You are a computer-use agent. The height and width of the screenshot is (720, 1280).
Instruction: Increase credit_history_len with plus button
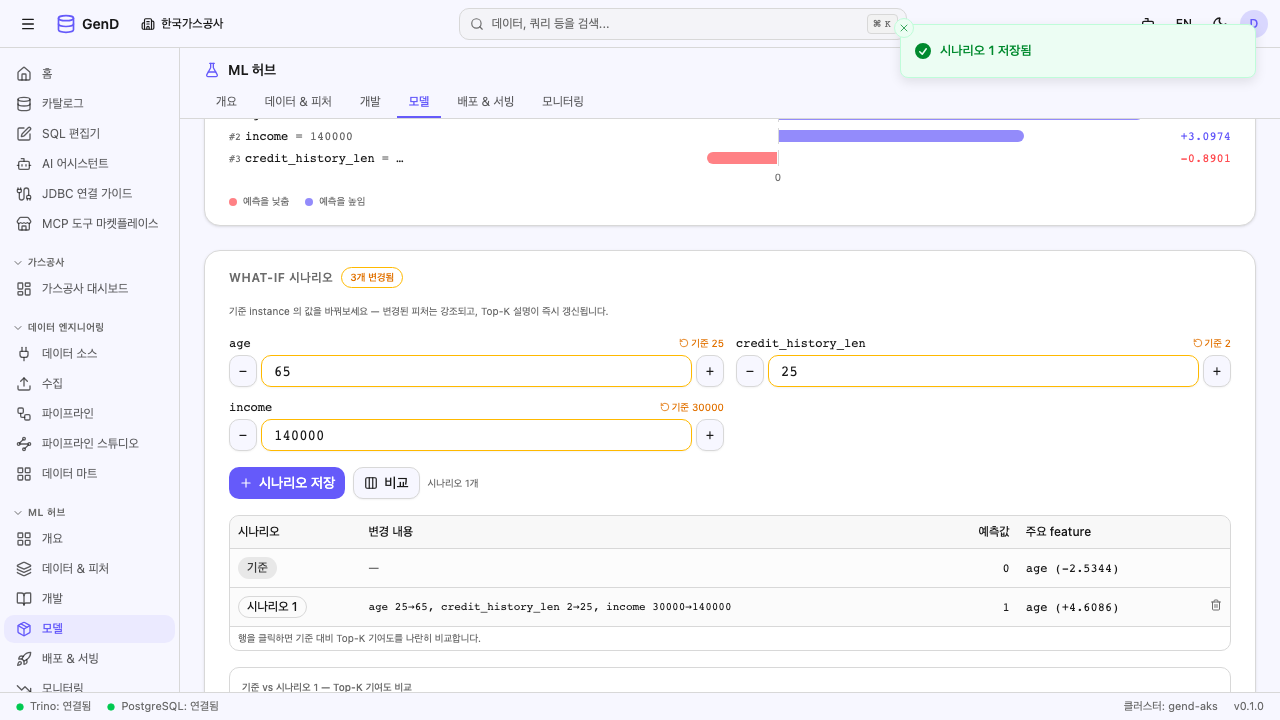tap(1217, 371)
